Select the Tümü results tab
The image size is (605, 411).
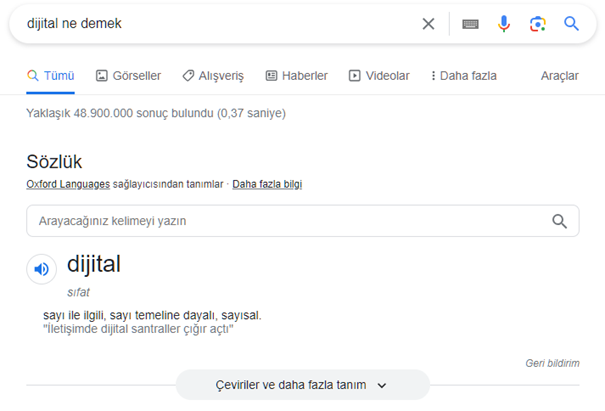(51, 76)
